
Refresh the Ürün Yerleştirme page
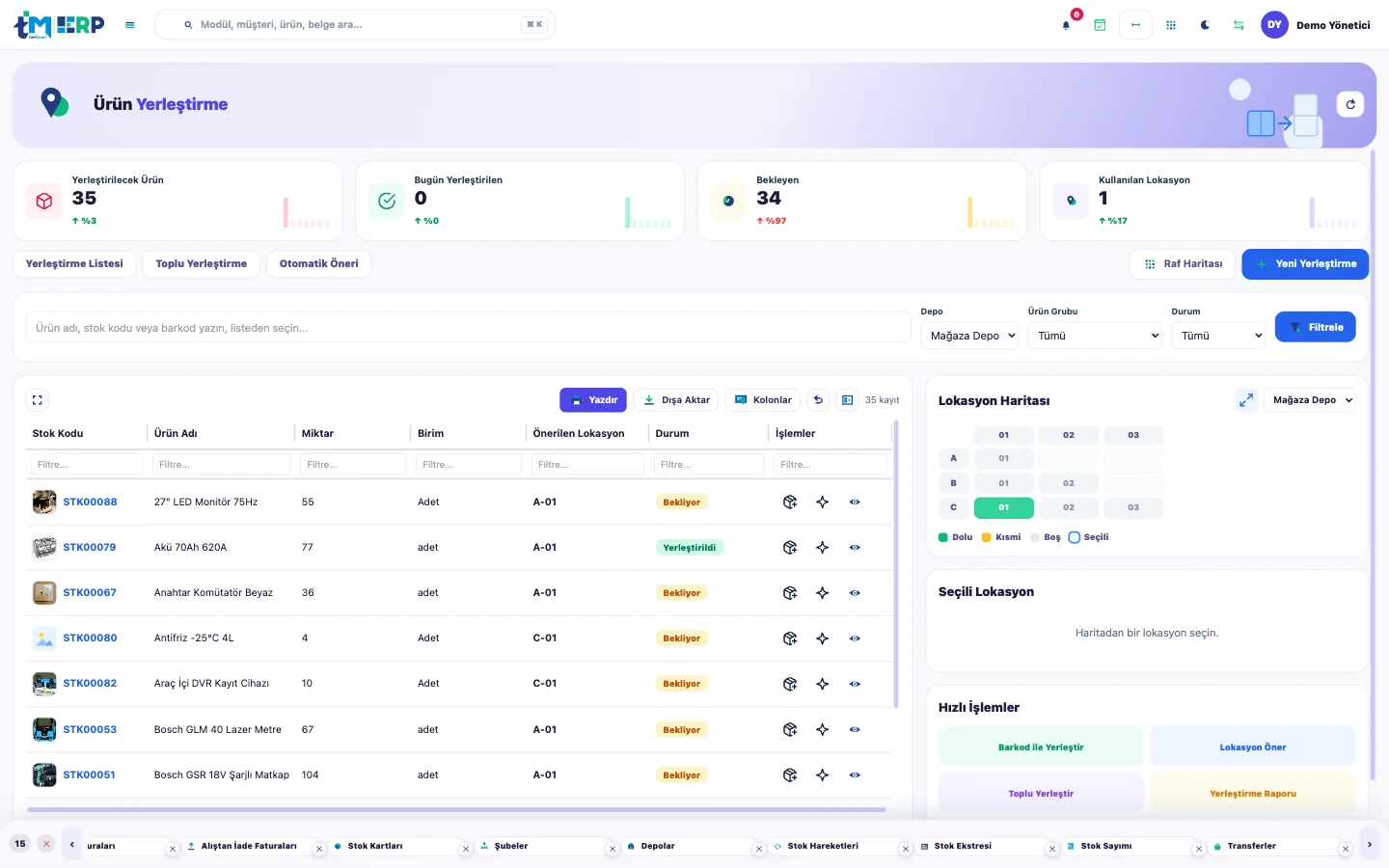tap(1350, 104)
